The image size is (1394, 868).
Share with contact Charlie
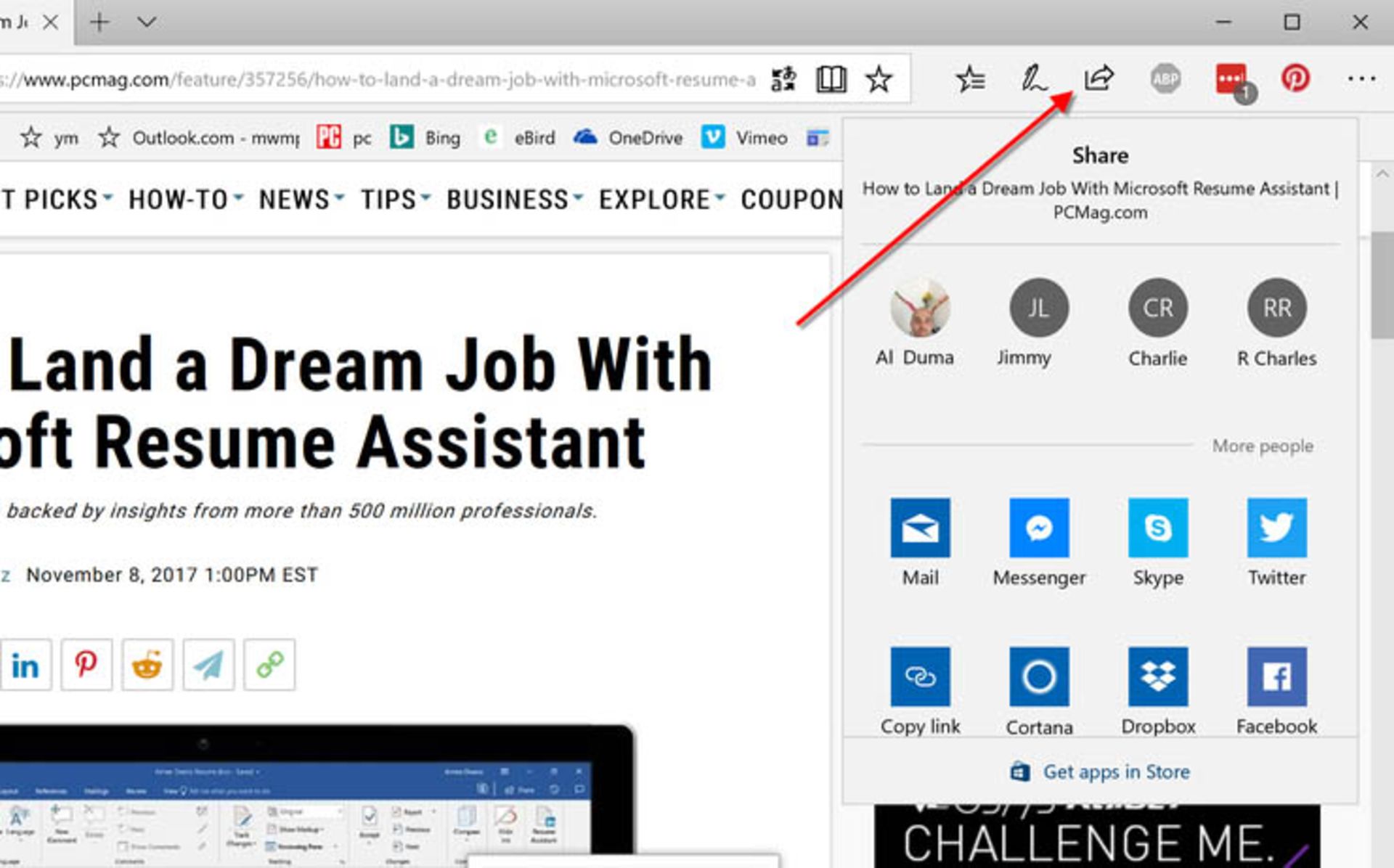[1158, 324]
